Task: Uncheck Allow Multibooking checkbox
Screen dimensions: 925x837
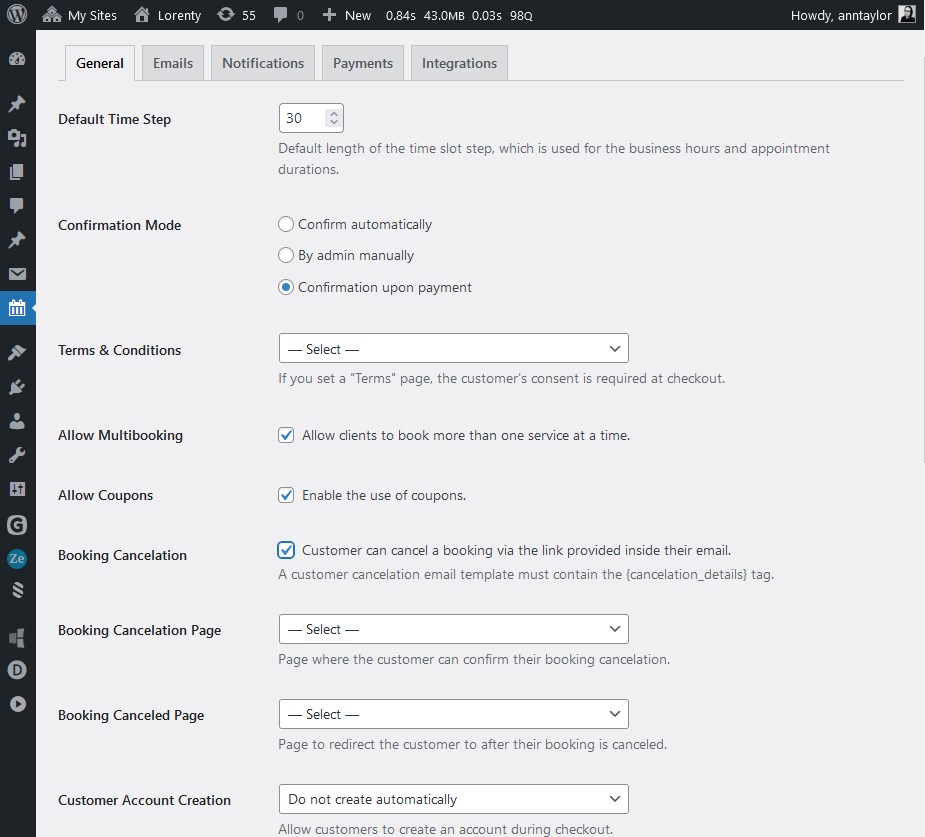Action: (286, 435)
